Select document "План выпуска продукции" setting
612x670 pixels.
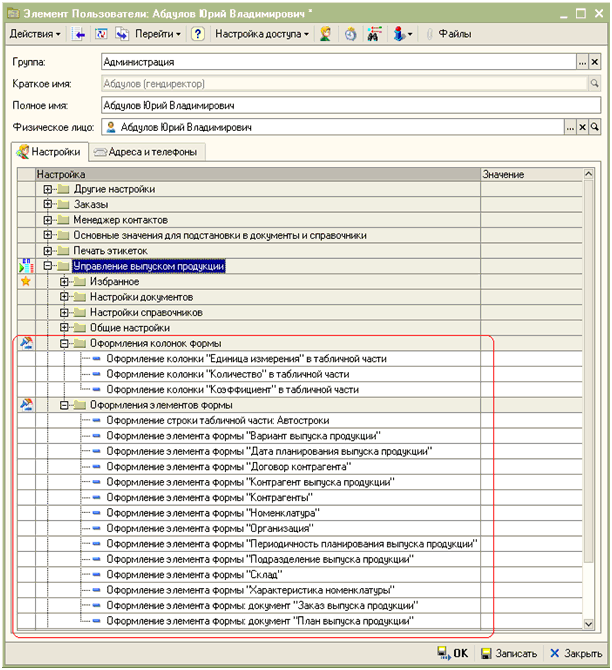tap(260, 621)
